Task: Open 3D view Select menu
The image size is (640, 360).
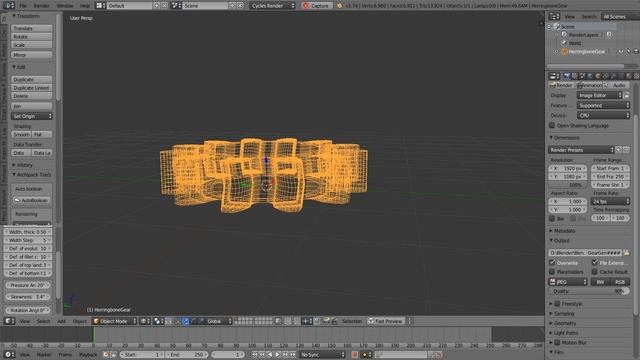Action: tap(43, 321)
